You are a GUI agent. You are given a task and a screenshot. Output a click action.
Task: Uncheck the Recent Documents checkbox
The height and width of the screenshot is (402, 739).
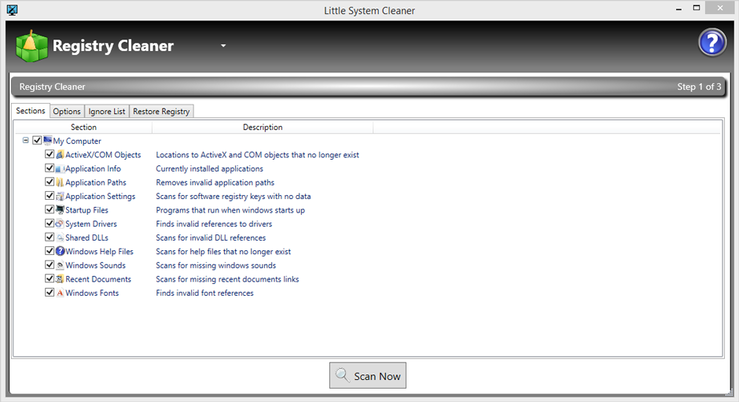point(49,279)
